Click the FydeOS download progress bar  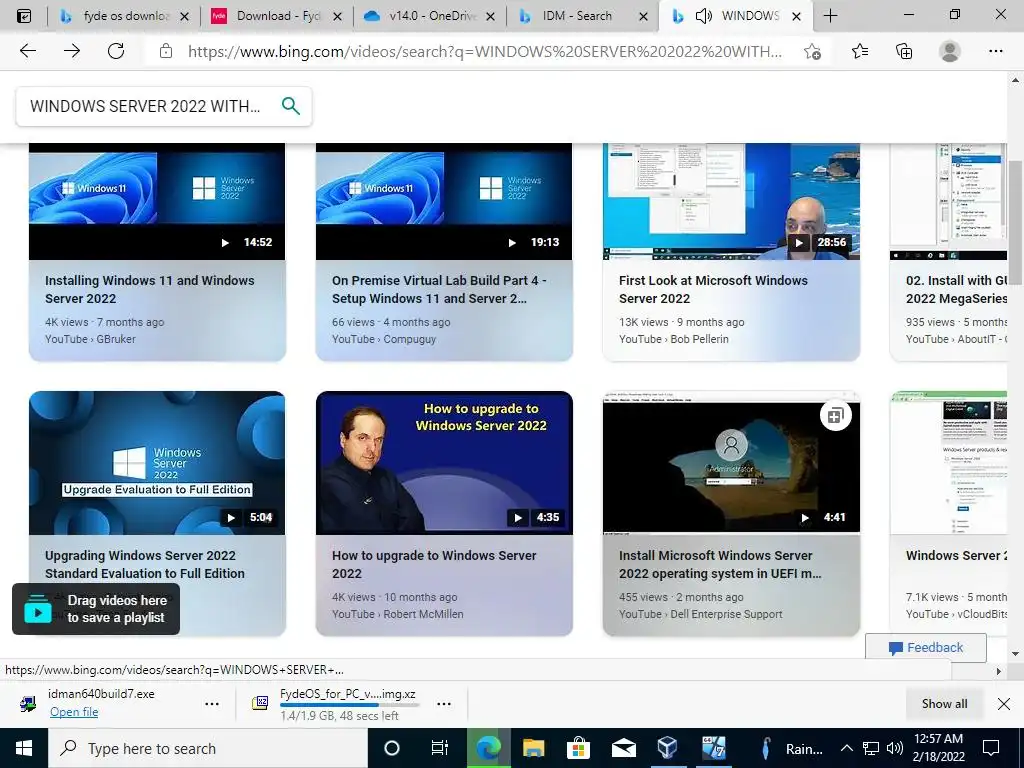349,705
